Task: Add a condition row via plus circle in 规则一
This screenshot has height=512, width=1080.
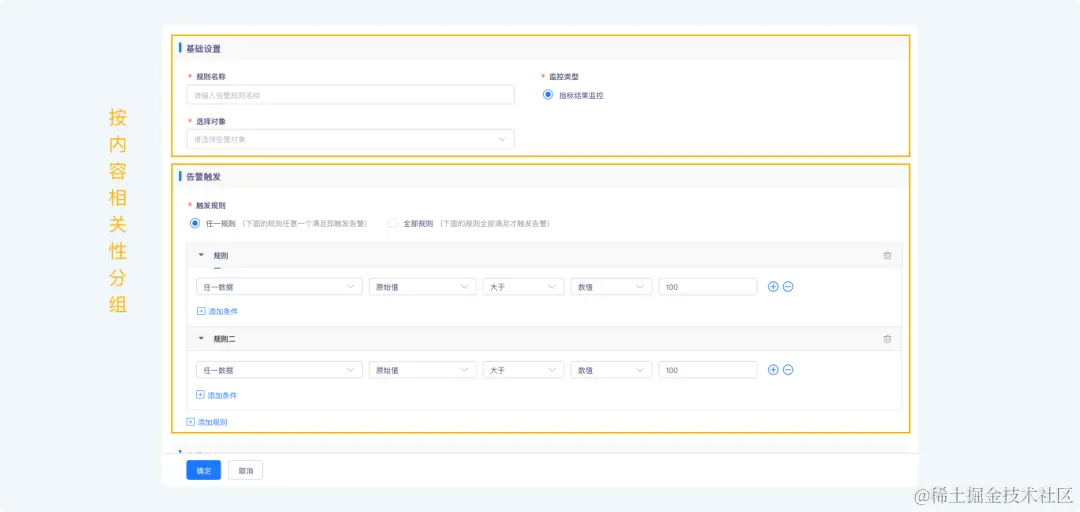Action: 773,287
